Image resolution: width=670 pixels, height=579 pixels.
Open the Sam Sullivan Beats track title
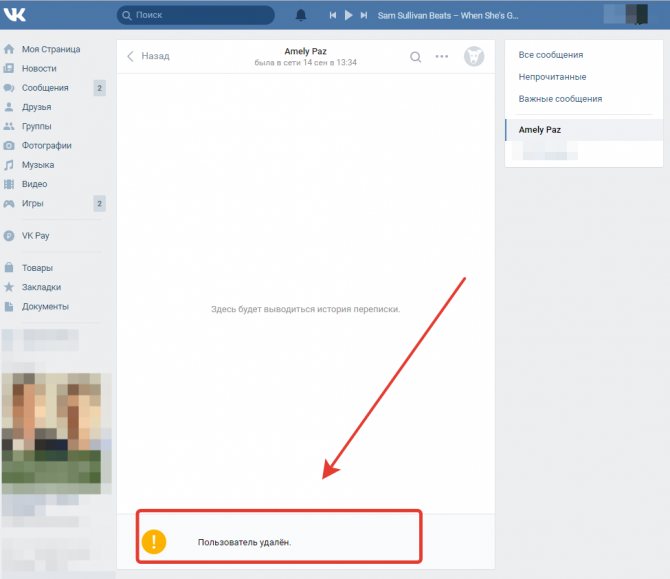[448, 15]
